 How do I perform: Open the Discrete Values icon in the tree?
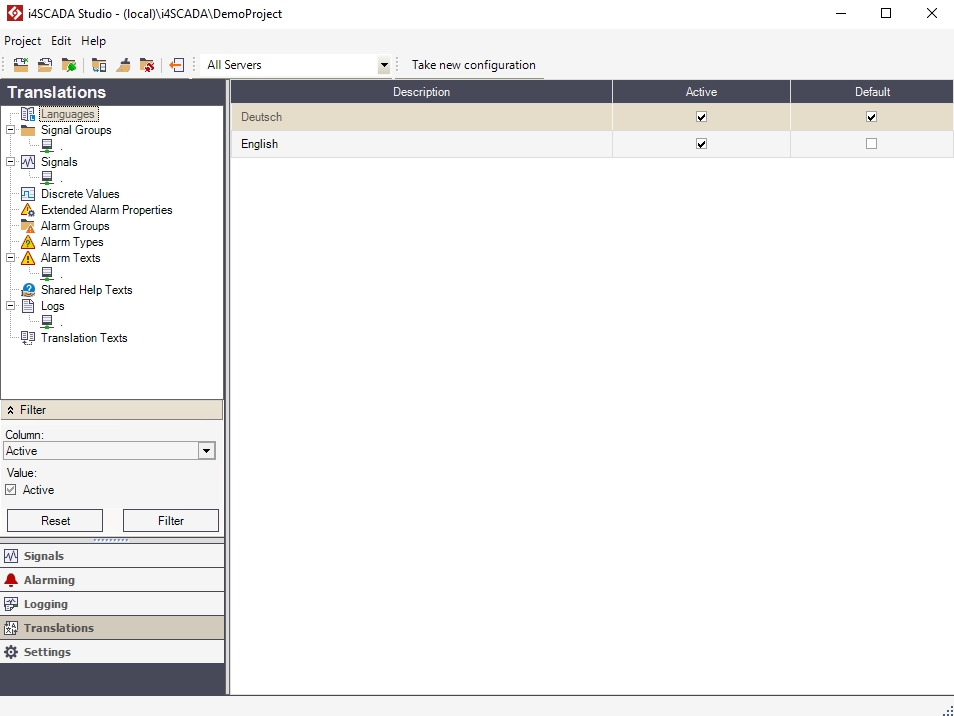tap(28, 193)
